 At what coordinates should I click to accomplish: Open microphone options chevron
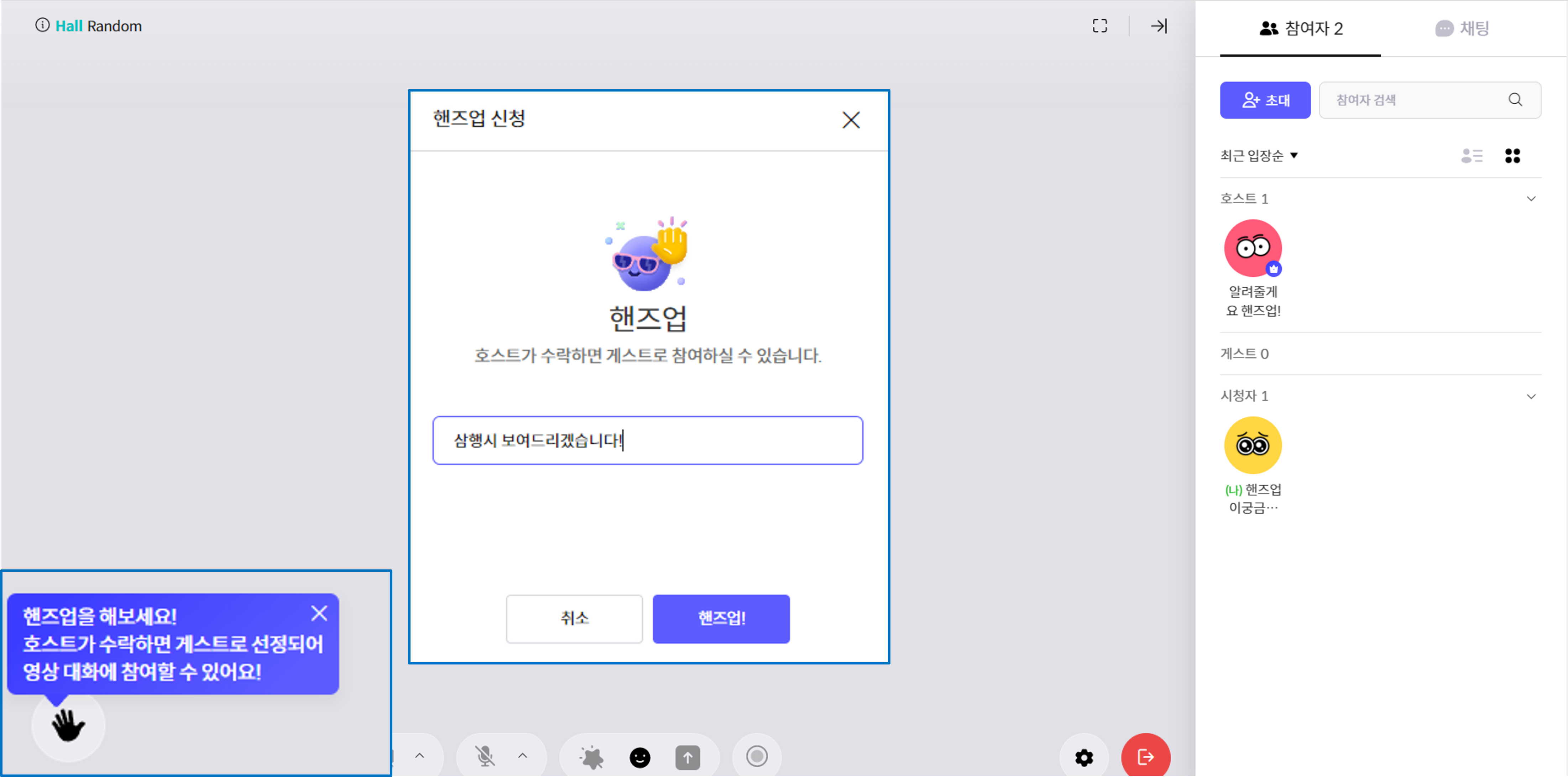(522, 756)
